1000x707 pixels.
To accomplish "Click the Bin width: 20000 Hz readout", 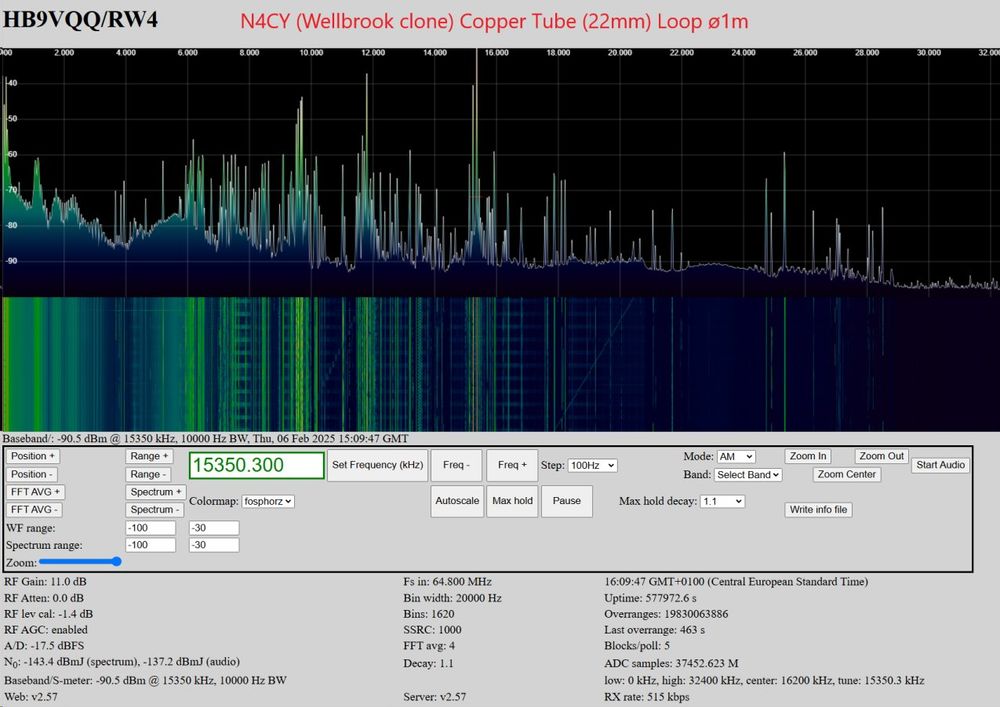I will (x=452, y=598).
